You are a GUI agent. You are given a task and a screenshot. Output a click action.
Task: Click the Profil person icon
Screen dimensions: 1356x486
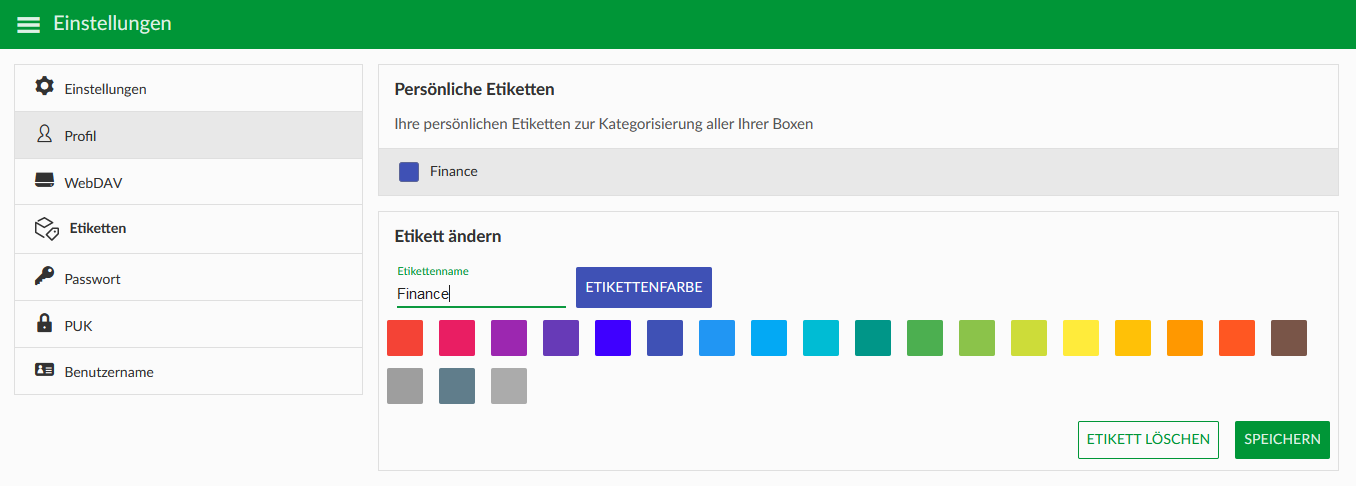(x=44, y=134)
